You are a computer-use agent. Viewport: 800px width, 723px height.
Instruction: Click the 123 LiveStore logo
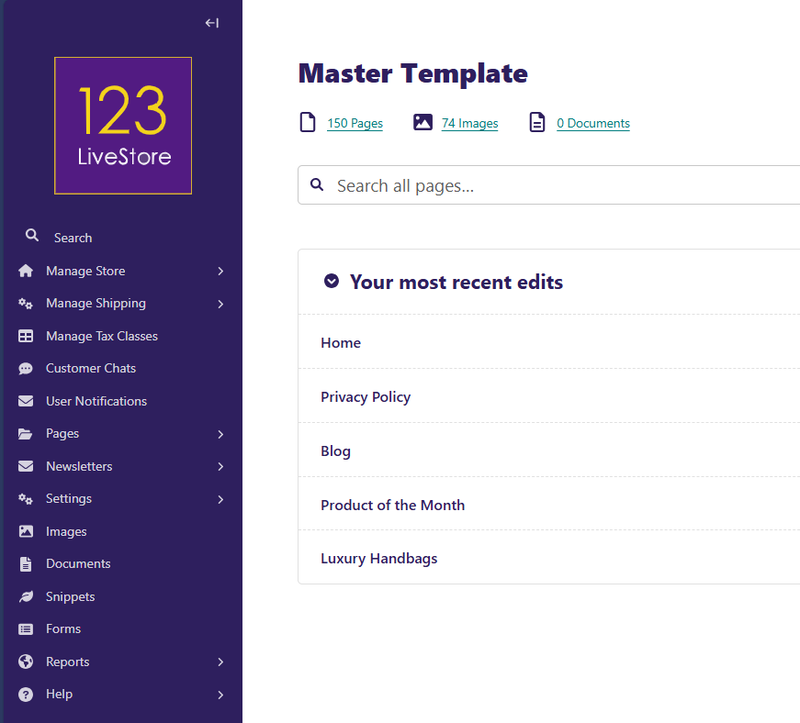click(x=122, y=125)
